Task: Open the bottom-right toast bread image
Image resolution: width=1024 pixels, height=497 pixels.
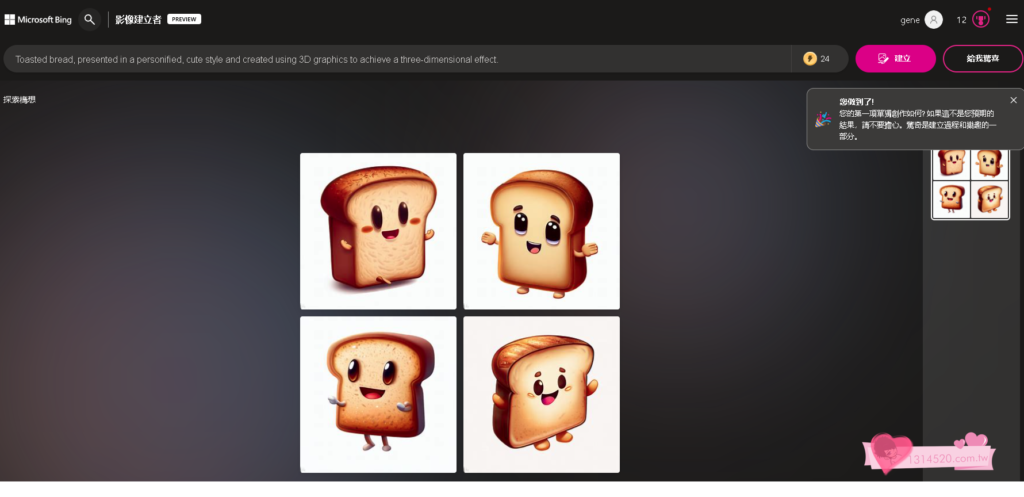Action: pos(541,394)
